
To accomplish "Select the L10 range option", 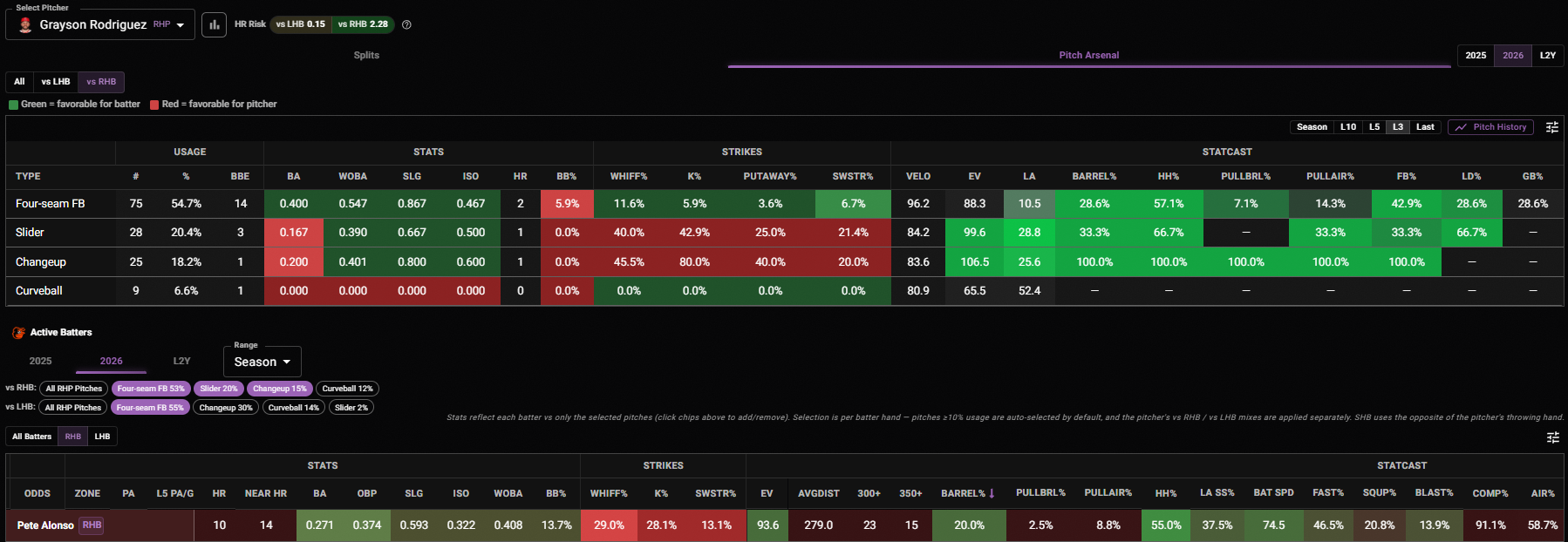I will [x=1348, y=127].
